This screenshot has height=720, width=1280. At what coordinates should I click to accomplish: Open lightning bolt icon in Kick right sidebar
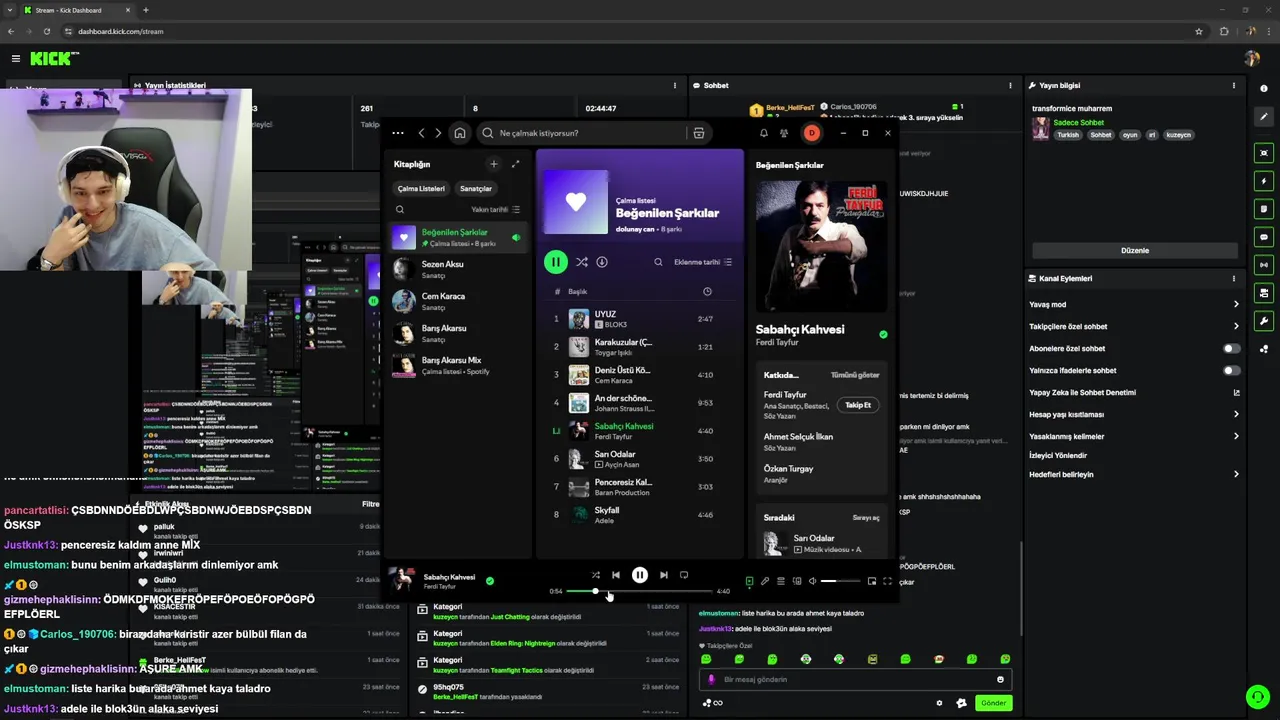tap(1264, 181)
